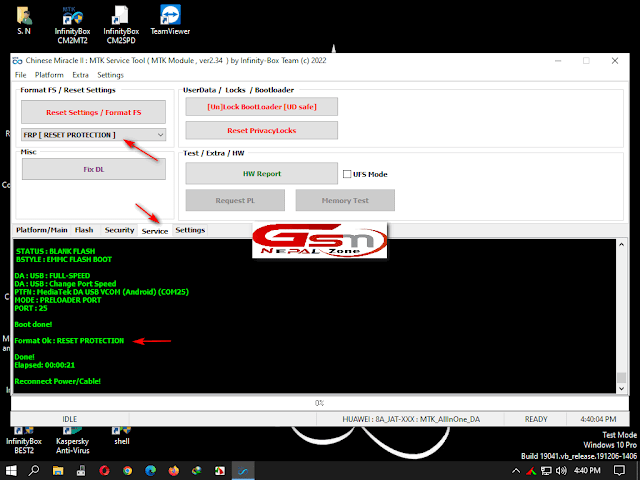Click the 'Elapsed: 00:00:21' log line
Viewport: 640px width, 480px height.
coord(44,365)
